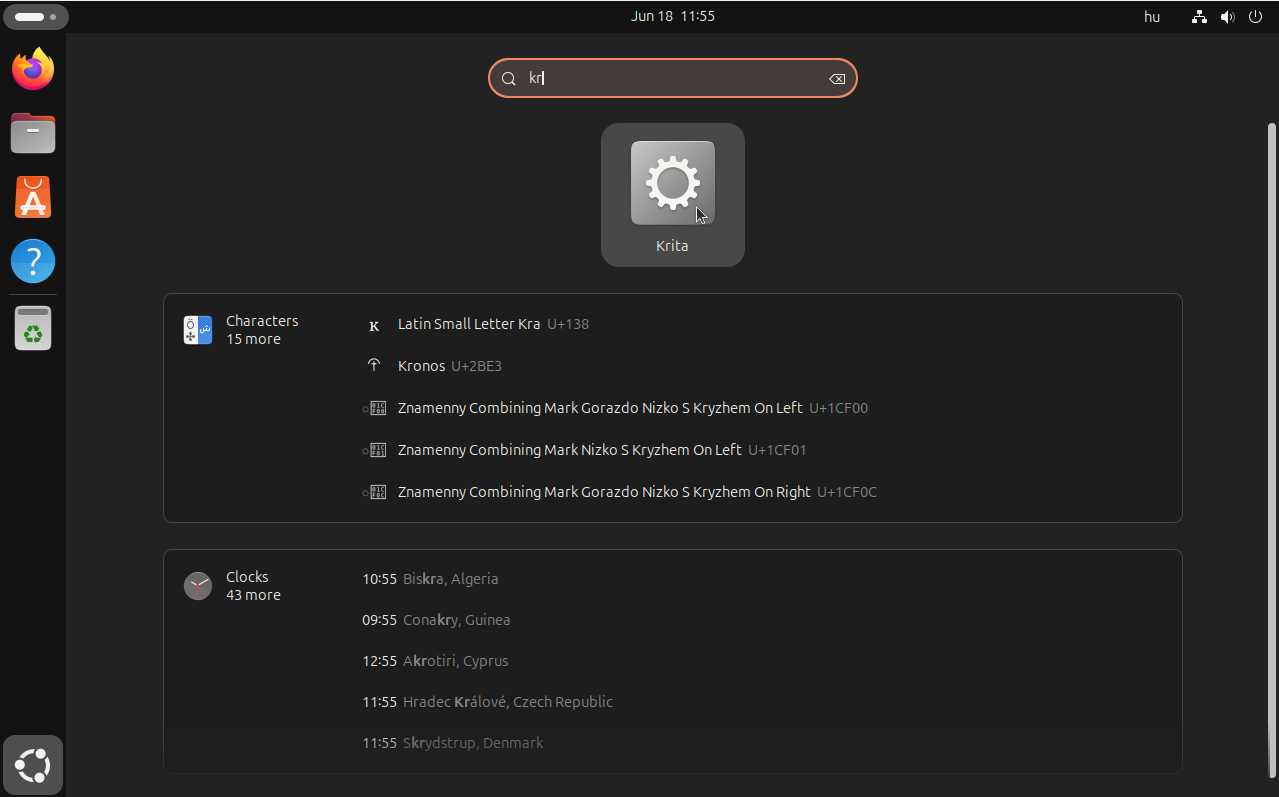This screenshot has width=1279, height=797.
Task: Show 15 more Characters results
Action: coord(253,339)
